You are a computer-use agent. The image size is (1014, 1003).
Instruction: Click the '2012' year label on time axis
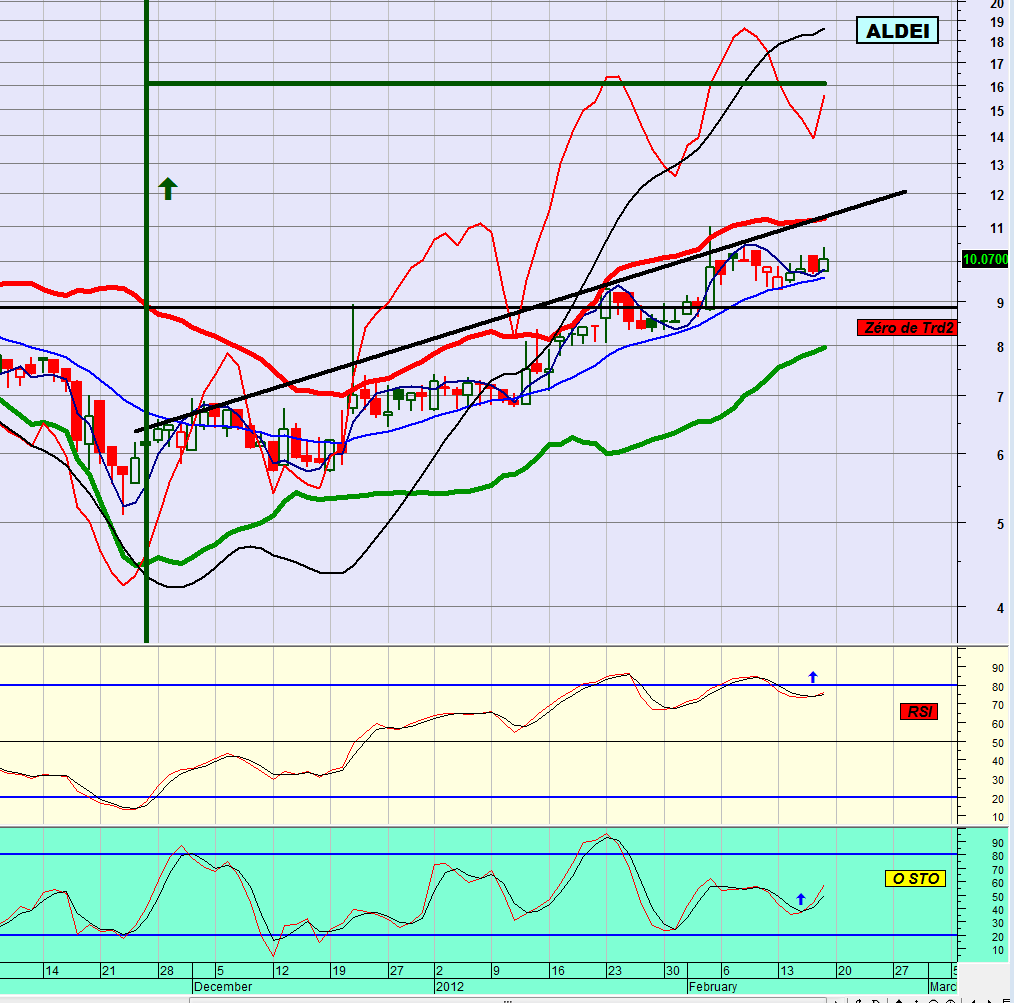point(450,987)
